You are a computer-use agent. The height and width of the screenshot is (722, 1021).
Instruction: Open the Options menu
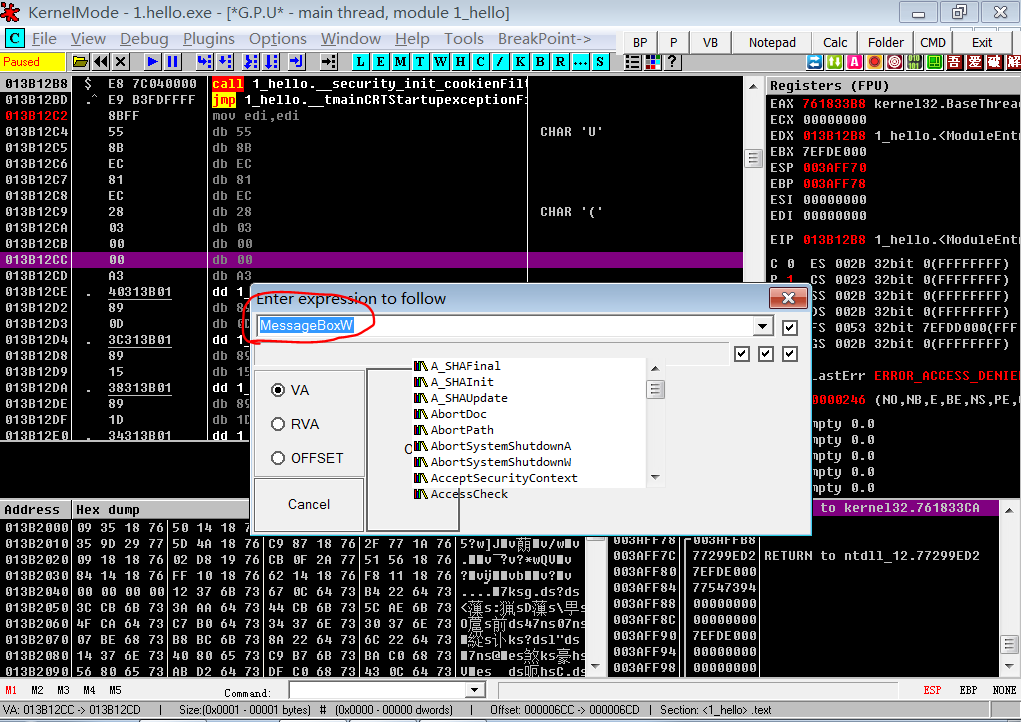click(277, 39)
